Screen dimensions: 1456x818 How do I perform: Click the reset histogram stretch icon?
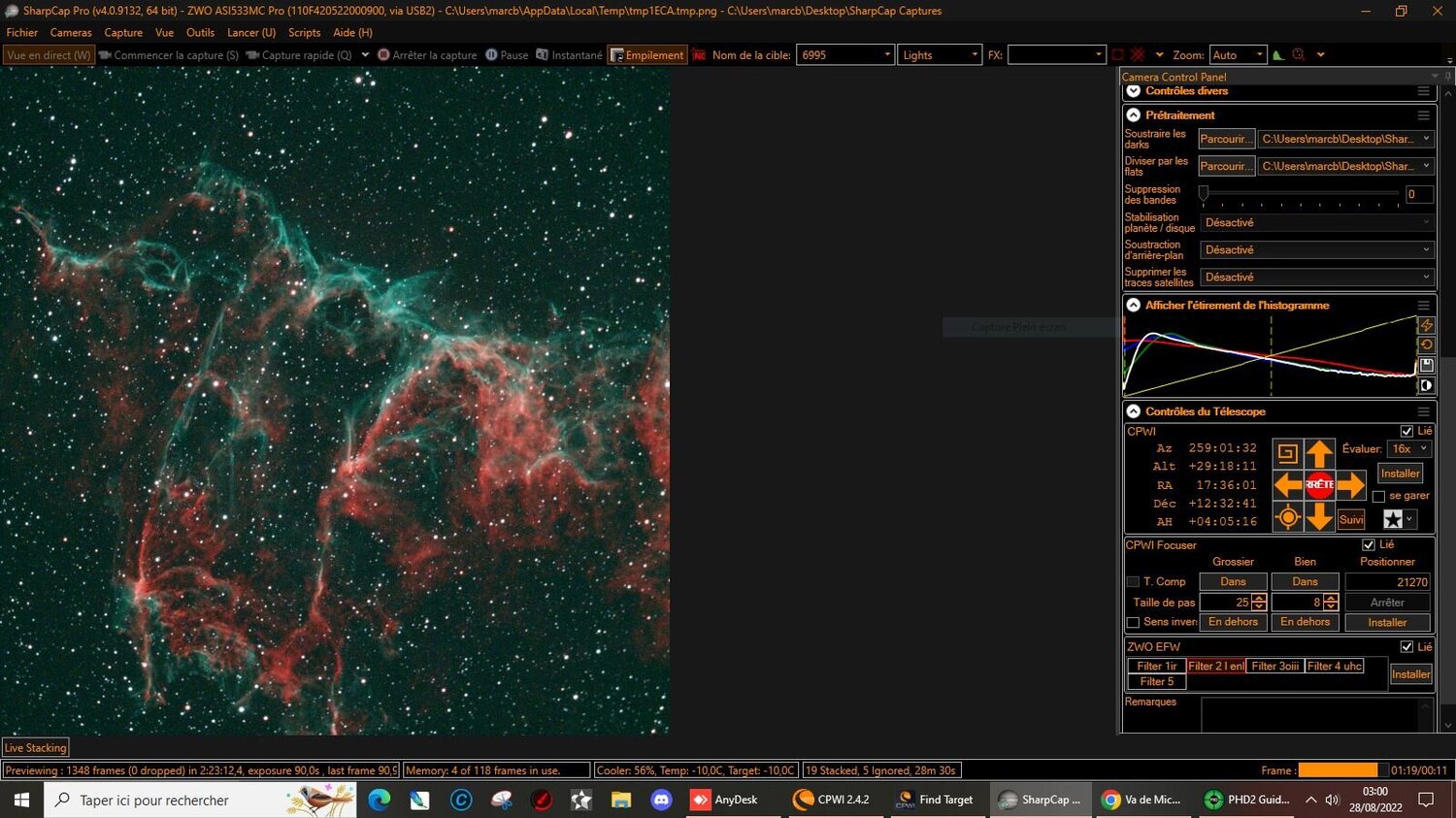pos(1426,344)
